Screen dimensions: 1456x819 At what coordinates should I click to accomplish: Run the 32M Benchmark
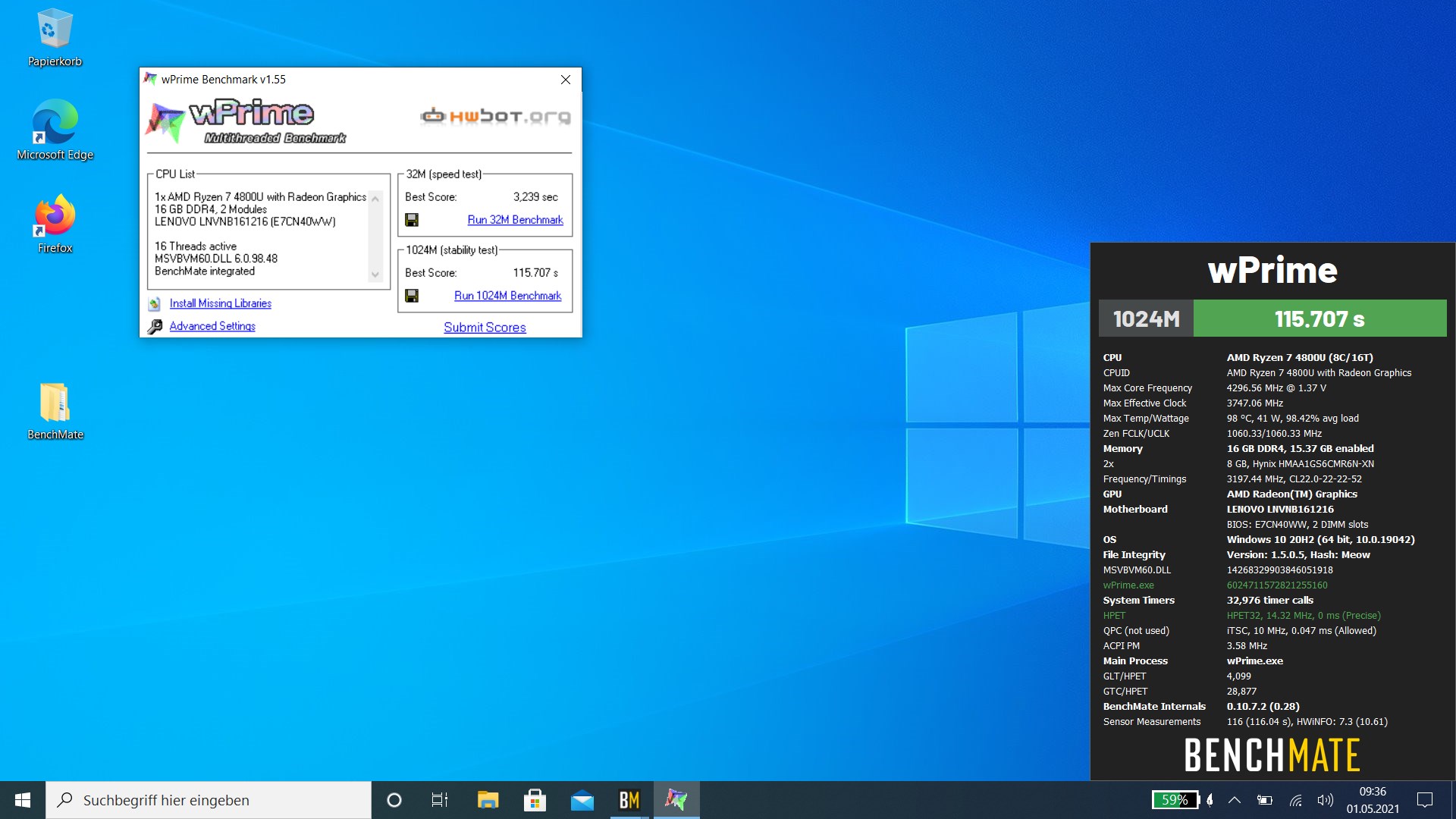tap(515, 220)
